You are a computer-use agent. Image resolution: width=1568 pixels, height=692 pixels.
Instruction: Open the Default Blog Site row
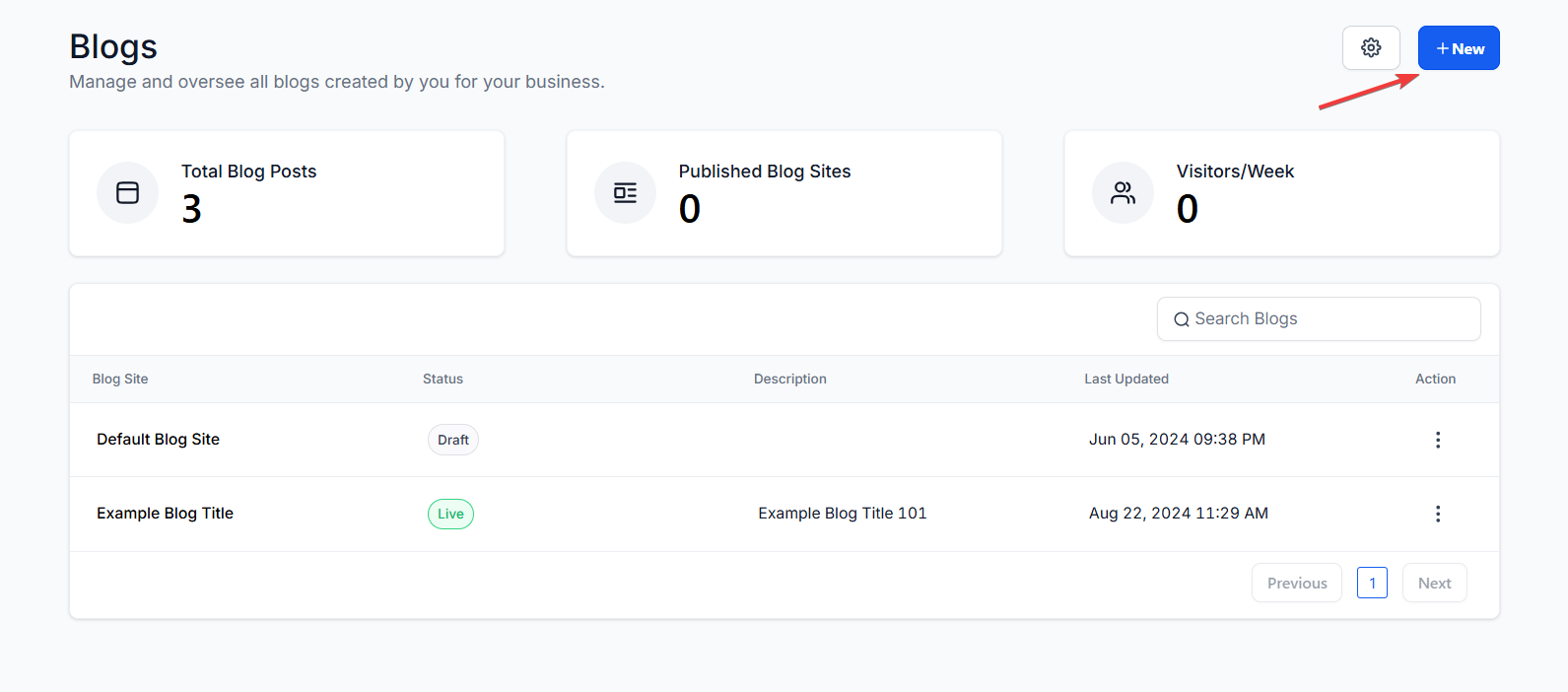coord(159,440)
